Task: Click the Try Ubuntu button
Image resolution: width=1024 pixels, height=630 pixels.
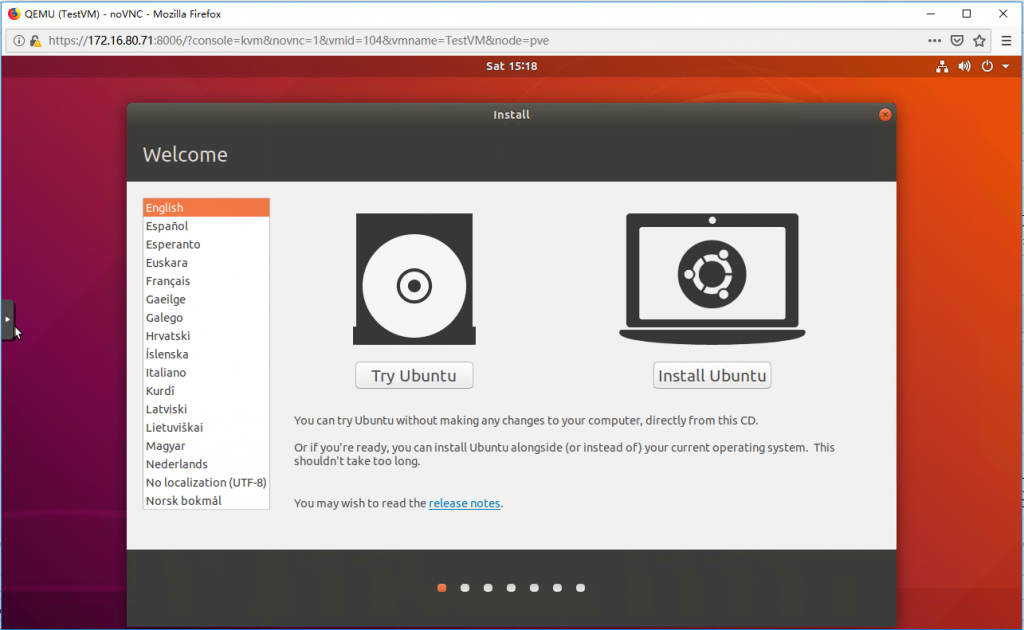Action: (x=414, y=375)
